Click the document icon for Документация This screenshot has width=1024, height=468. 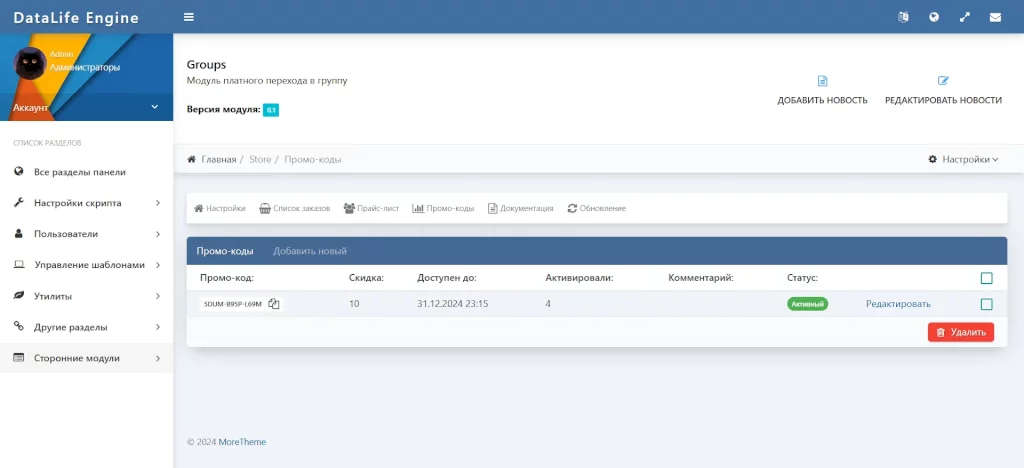[x=493, y=208]
